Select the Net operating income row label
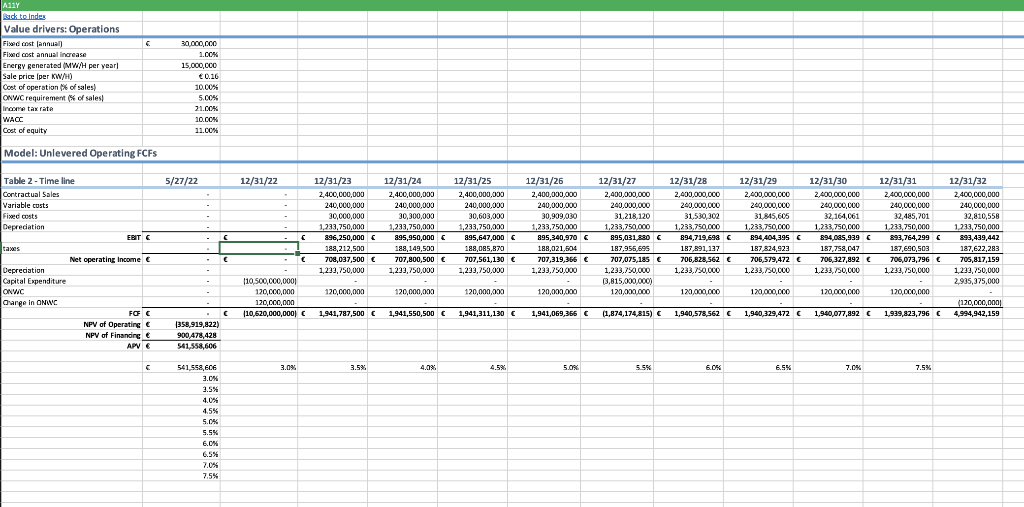The height and width of the screenshot is (507, 1024). click(x=106, y=259)
